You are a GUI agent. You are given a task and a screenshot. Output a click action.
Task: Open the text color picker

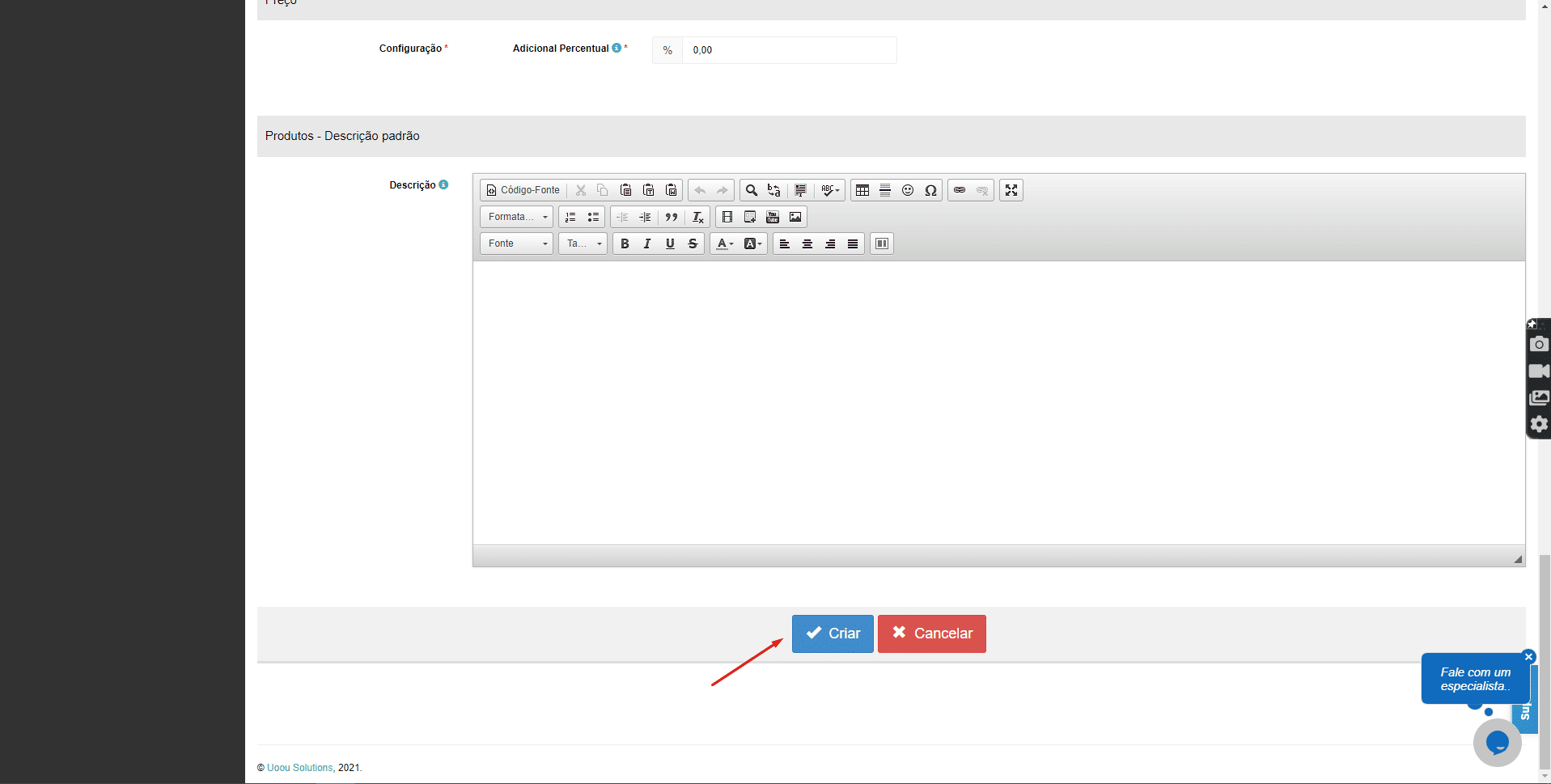tap(725, 244)
